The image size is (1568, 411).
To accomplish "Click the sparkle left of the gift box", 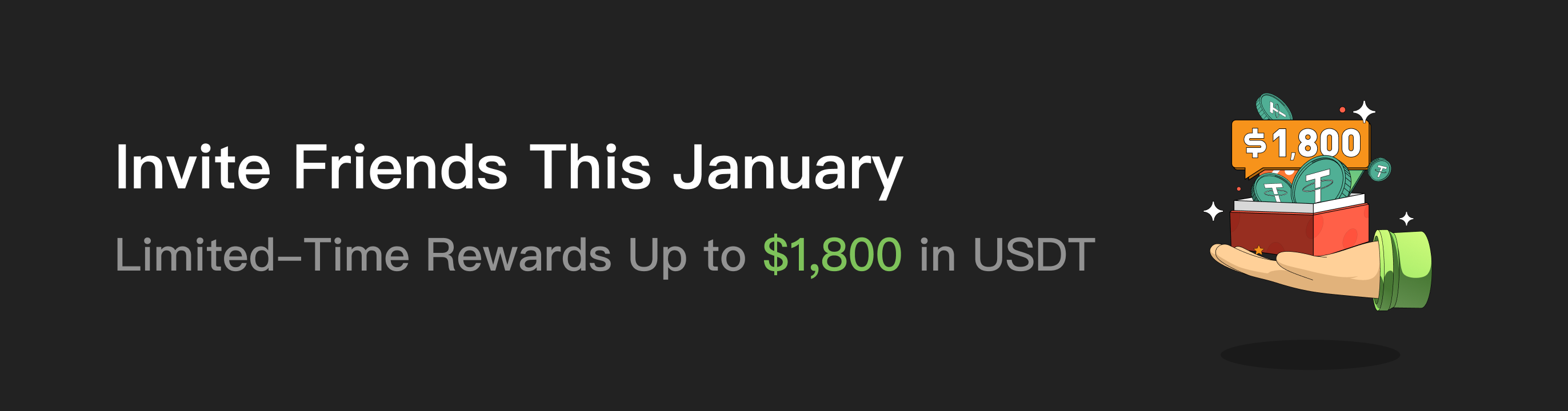I will tap(1213, 212).
